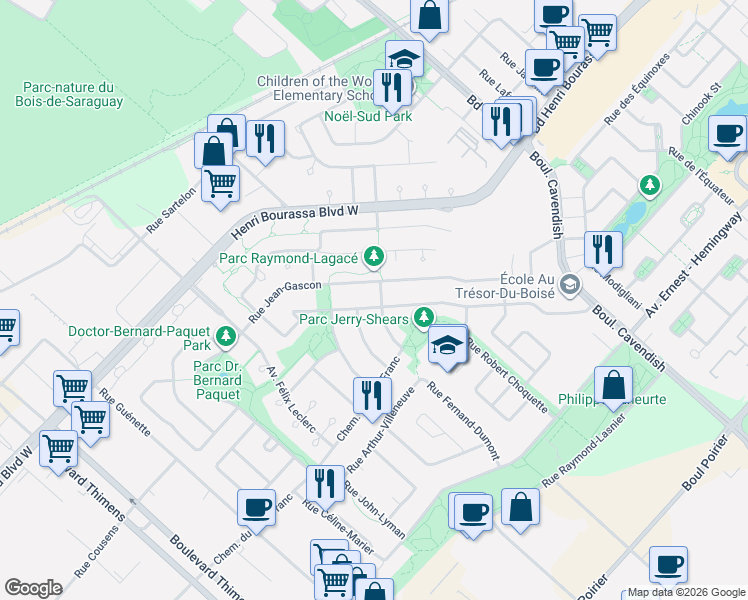Open the café pin left of the Raymond-Lasnier shopping bag
Viewport: 748px width, 600px height.
(474, 514)
